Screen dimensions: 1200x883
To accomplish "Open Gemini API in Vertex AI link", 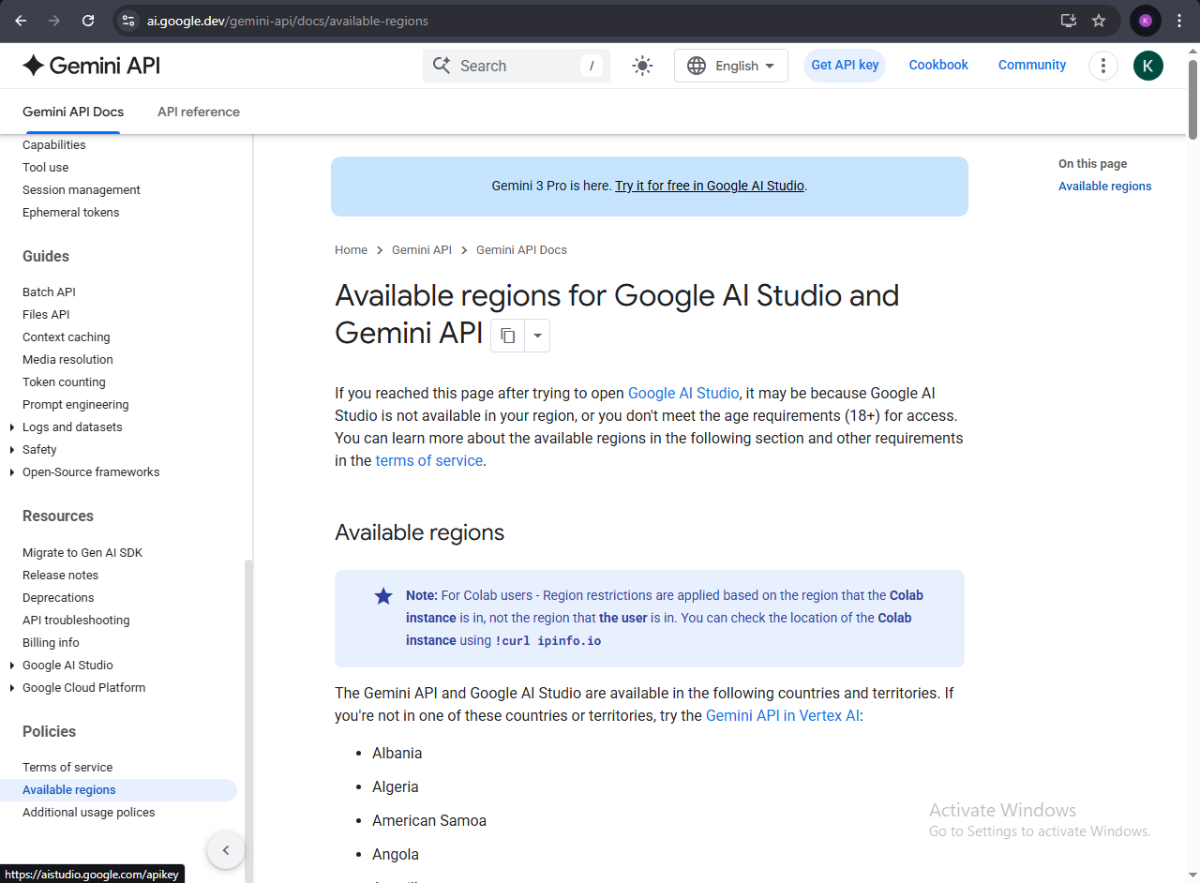I will (x=782, y=716).
